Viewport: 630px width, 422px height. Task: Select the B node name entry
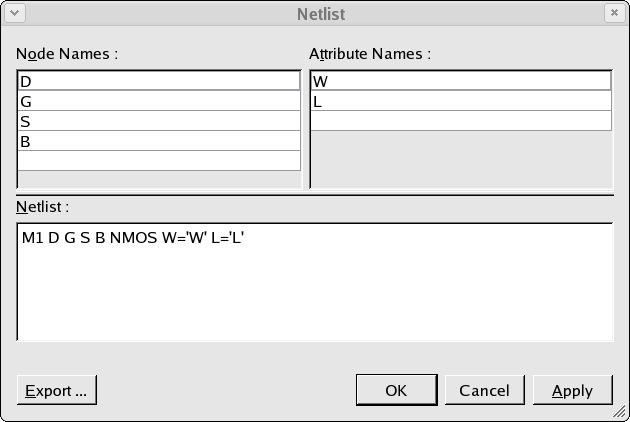coord(159,141)
